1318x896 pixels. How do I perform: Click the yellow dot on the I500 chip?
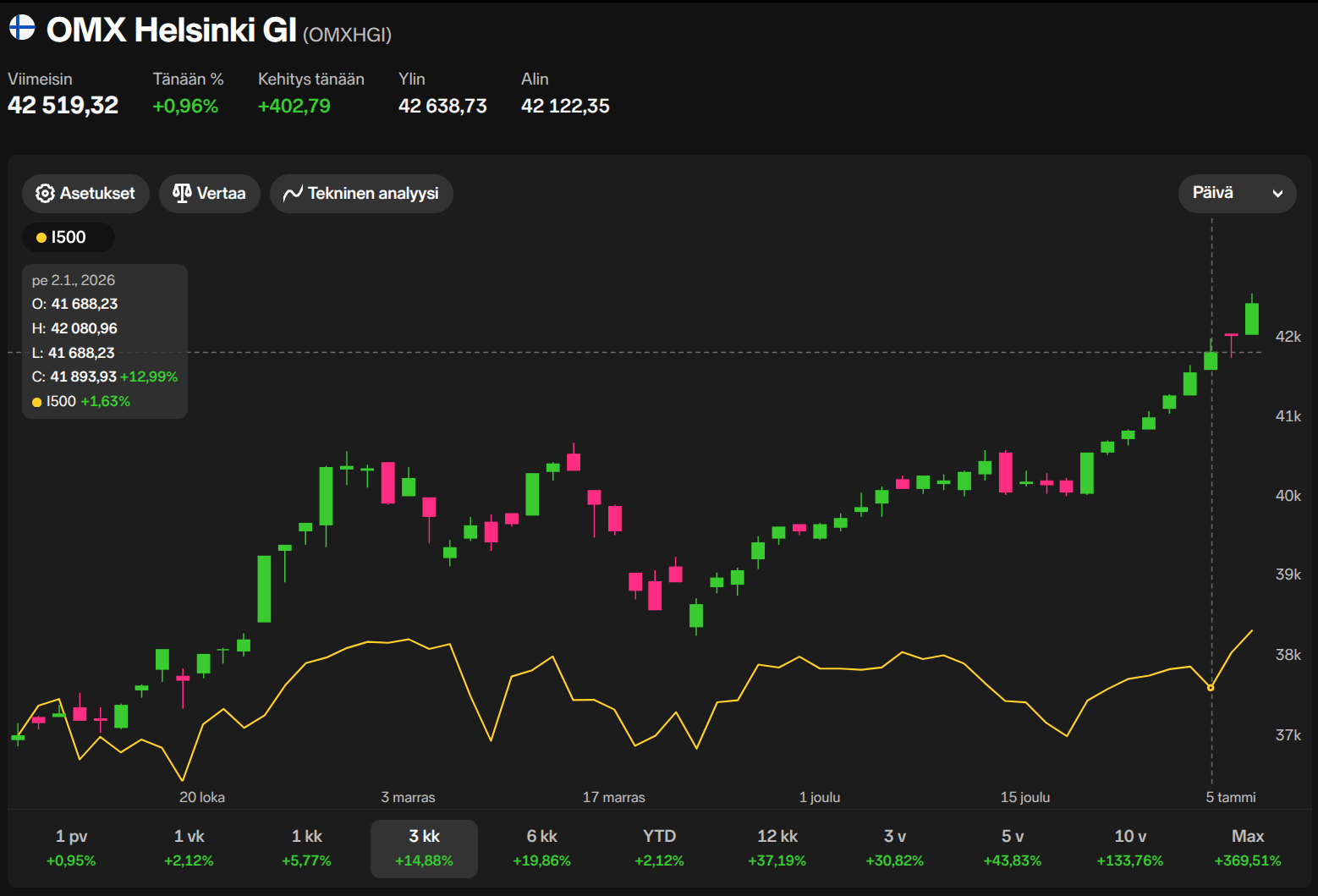point(41,238)
